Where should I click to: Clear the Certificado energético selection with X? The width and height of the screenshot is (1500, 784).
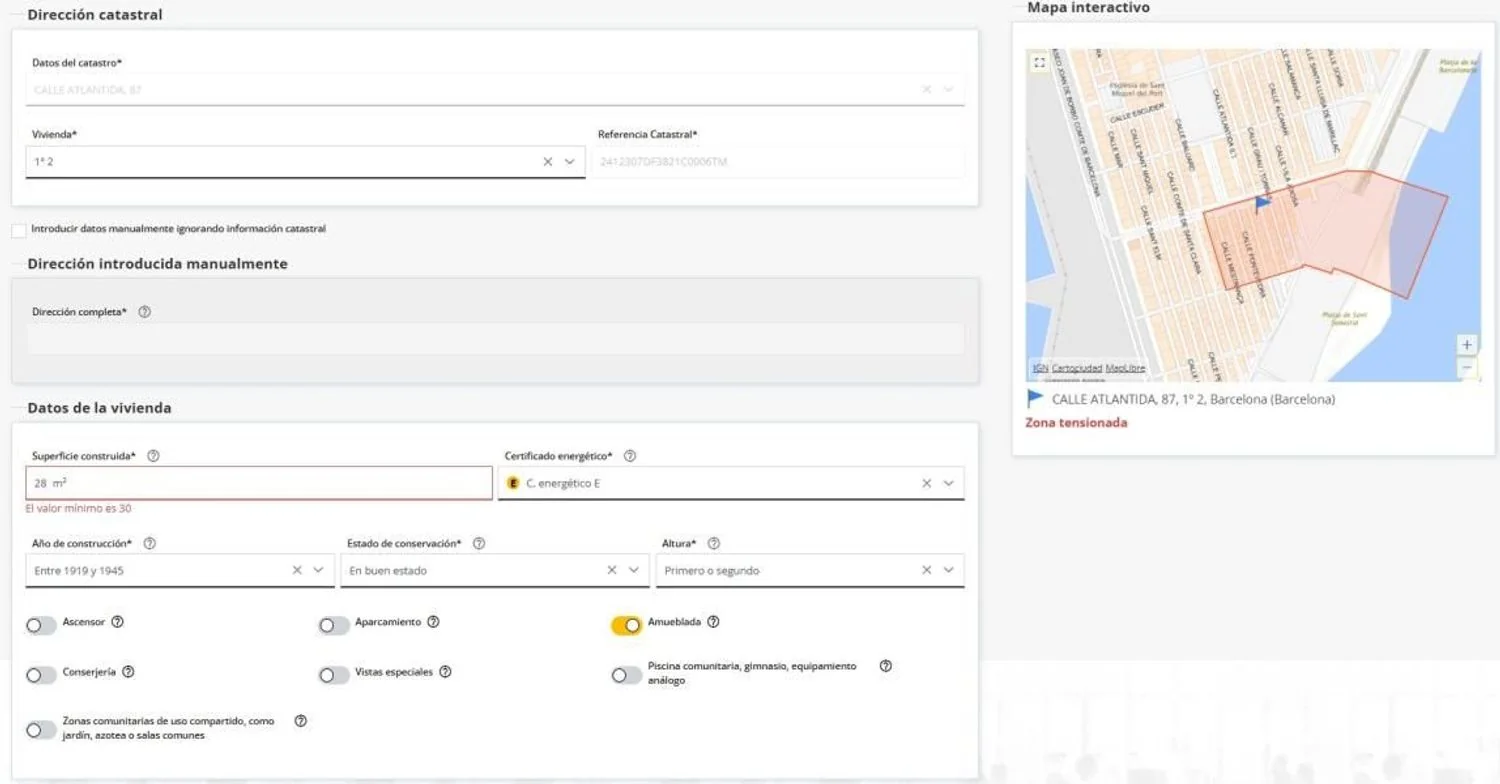click(x=926, y=483)
